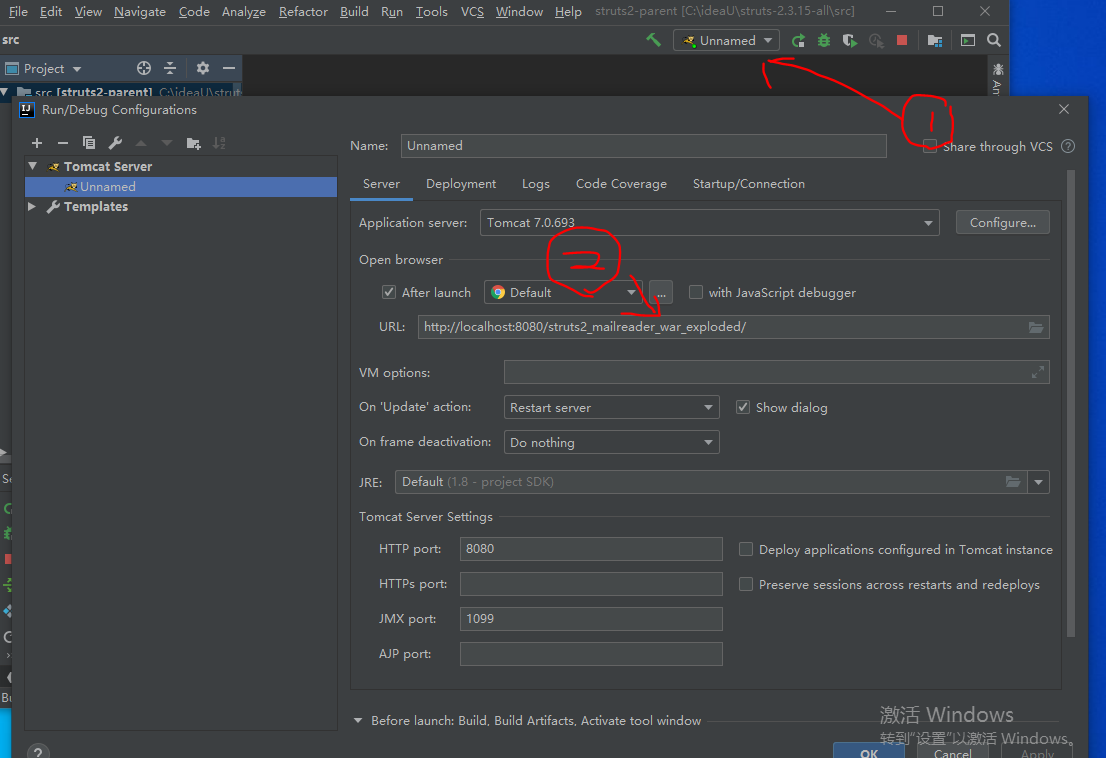
Task: Uncheck the After launch checkbox
Action: (389, 292)
